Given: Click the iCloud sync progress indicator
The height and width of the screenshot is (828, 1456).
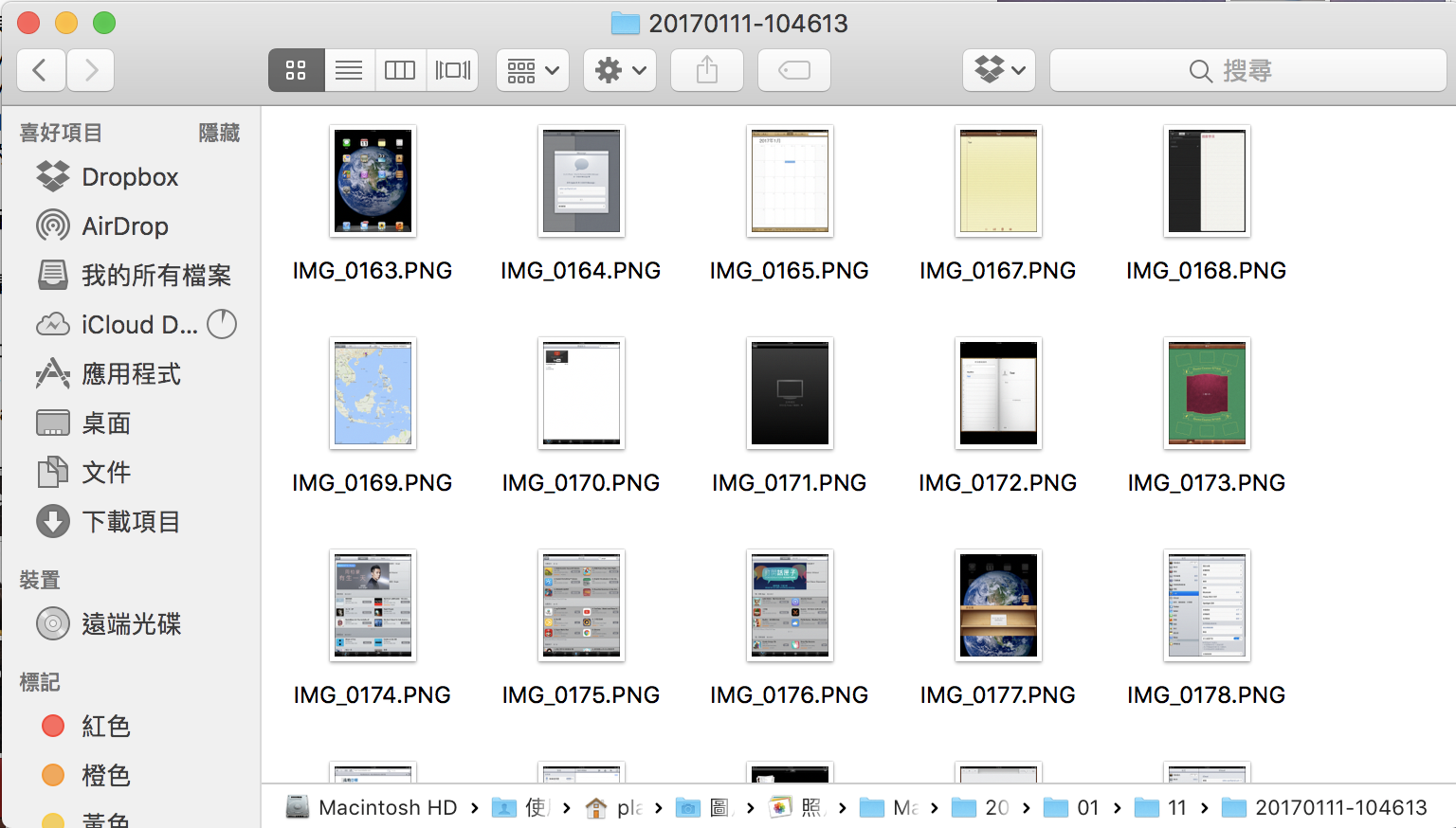Looking at the screenshot, I should (222, 325).
